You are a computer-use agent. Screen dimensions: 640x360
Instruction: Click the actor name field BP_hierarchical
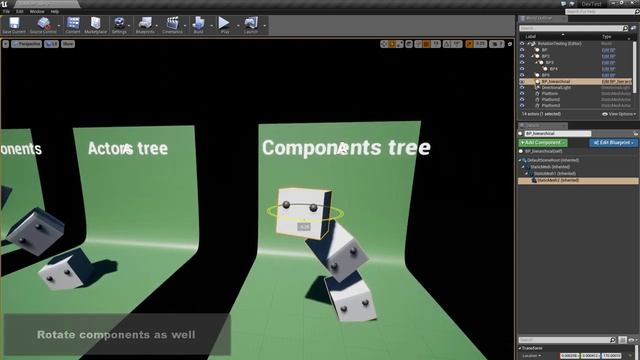[x=558, y=133]
